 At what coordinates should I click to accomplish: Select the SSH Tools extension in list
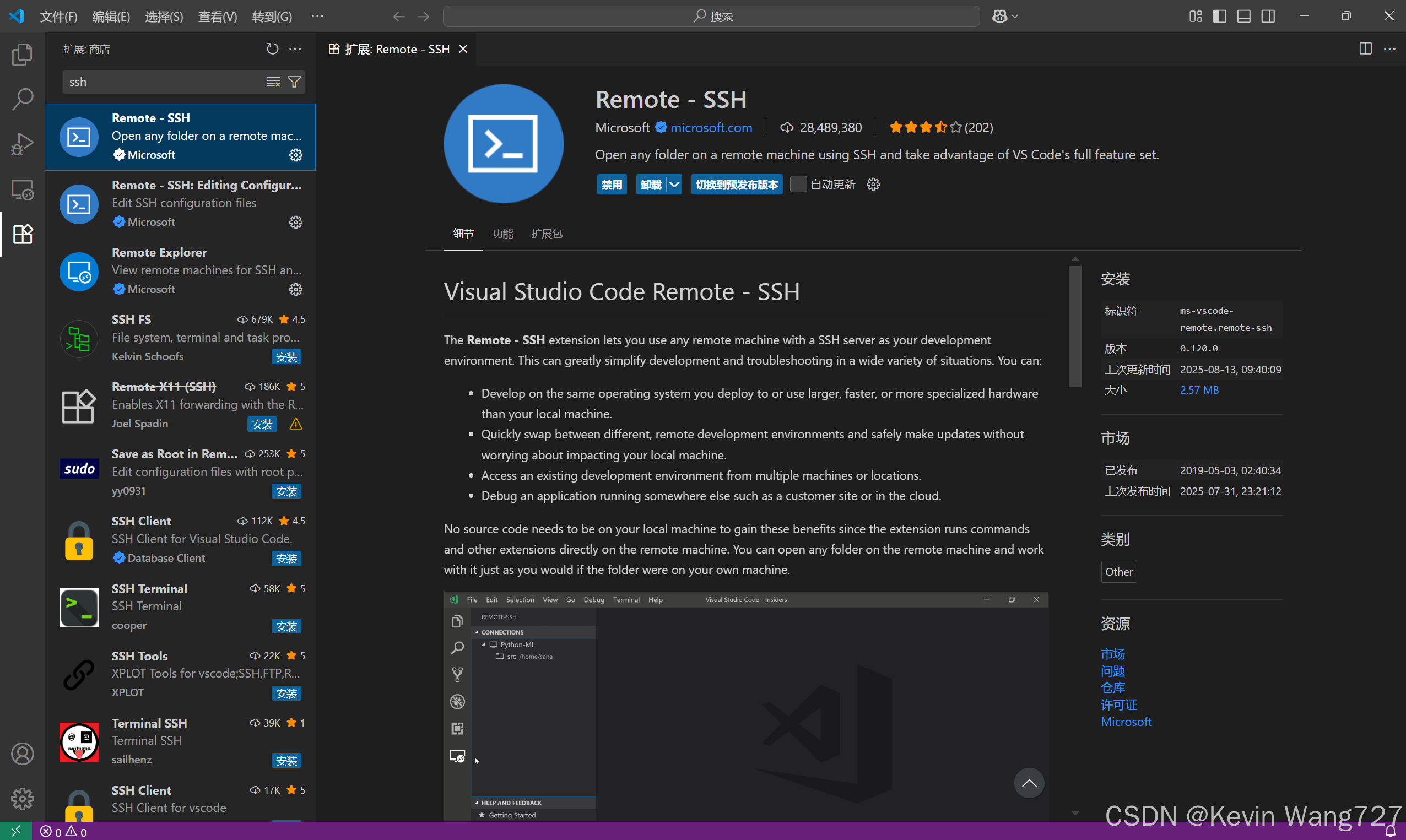pos(180,674)
